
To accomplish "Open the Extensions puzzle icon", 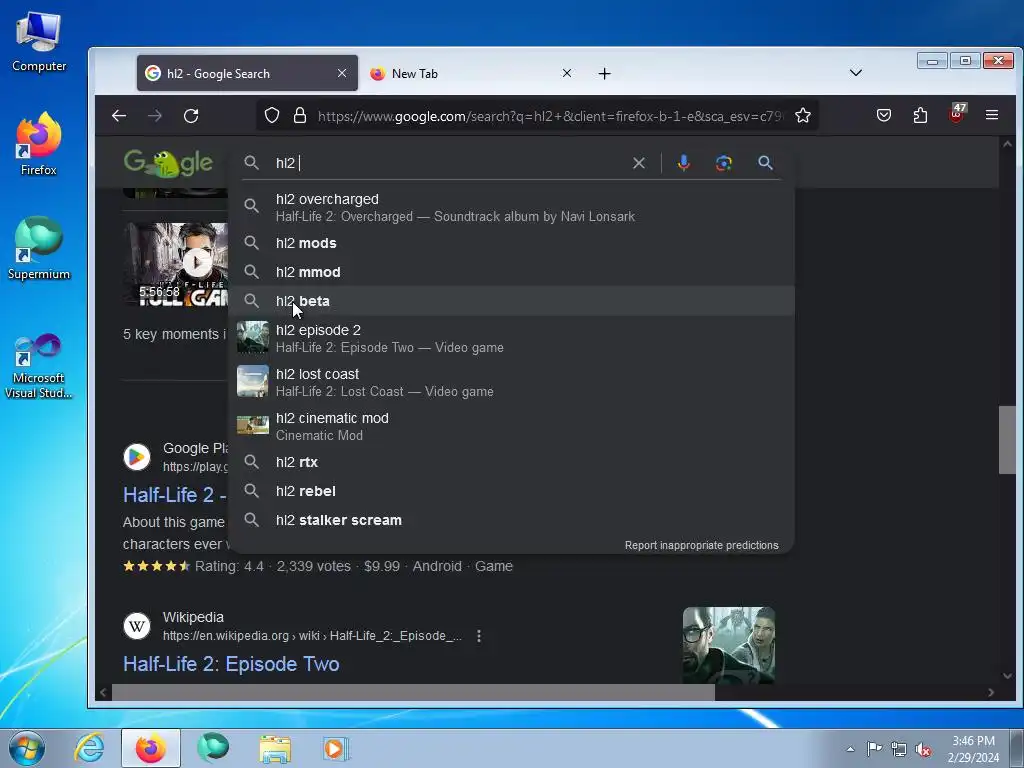I will tap(920, 116).
